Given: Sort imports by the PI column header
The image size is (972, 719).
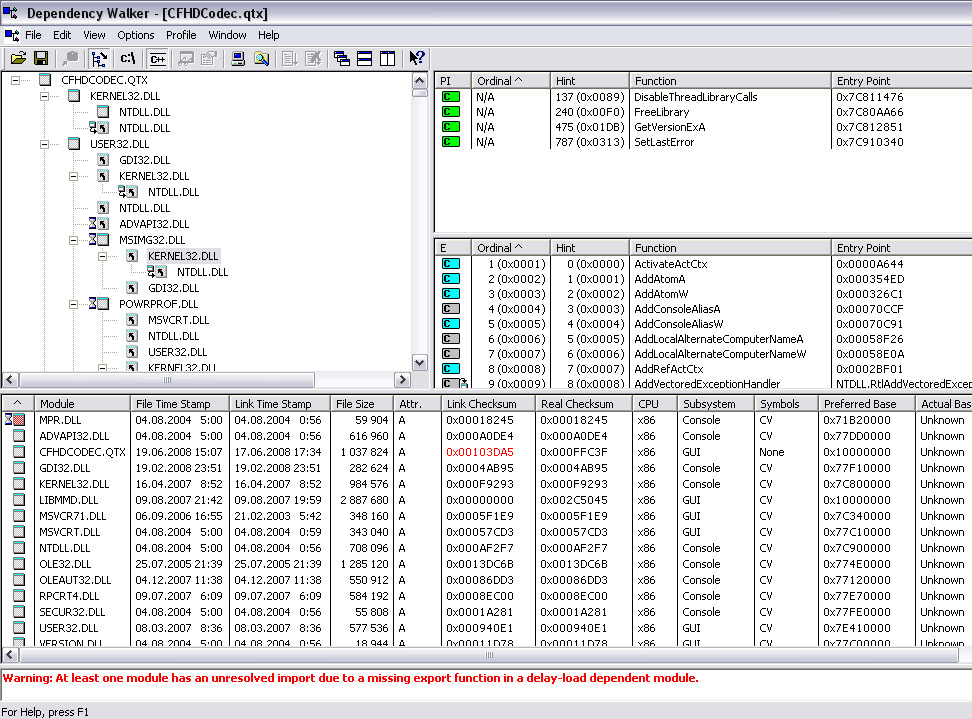Looking at the screenshot, I should [x=453, y=81].
